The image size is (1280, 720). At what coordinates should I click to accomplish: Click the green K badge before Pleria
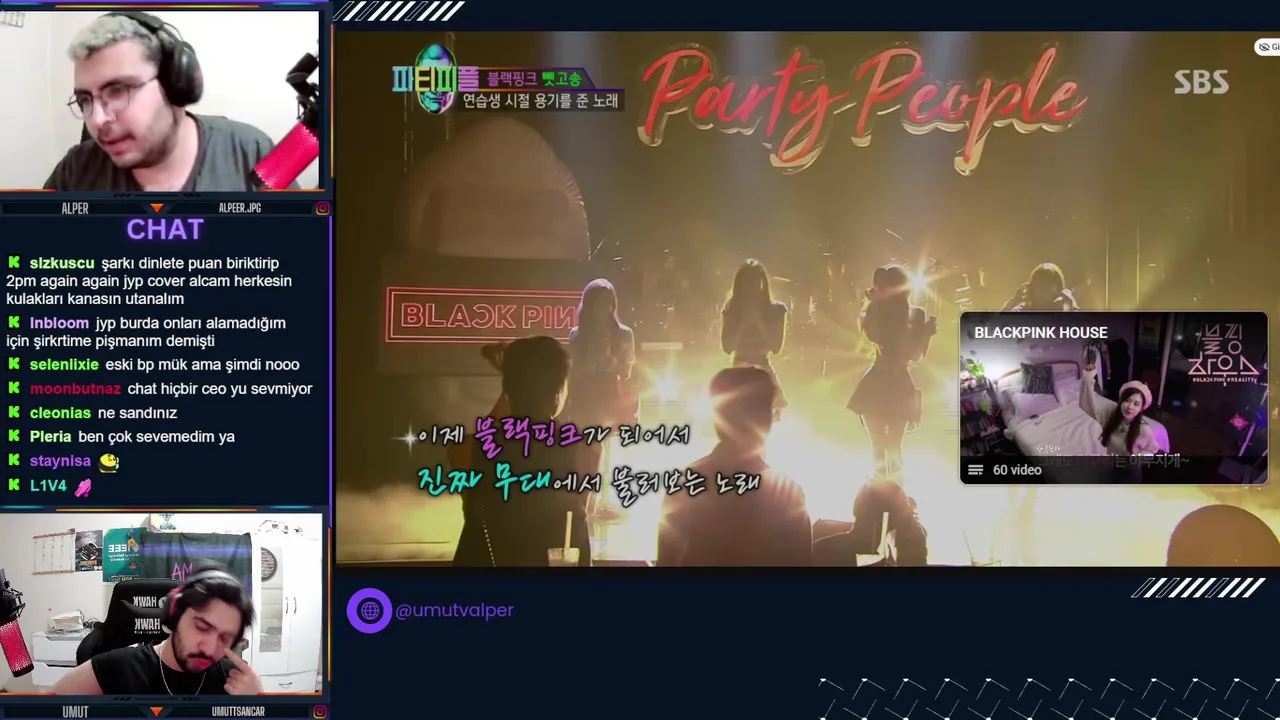point(14,437)
